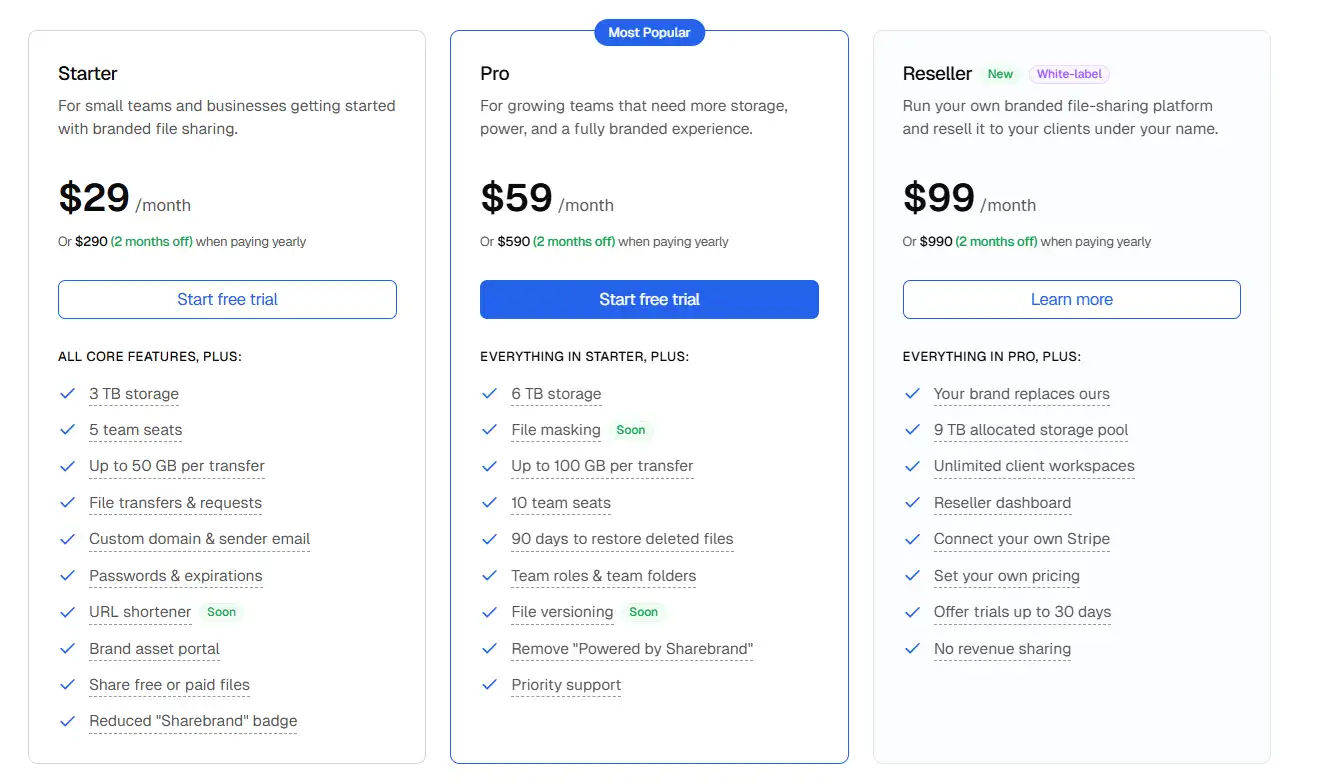1336x783 pixels.
Task: Click the "New" badge beside Reseller
Action: click(x=1000, y=73)
